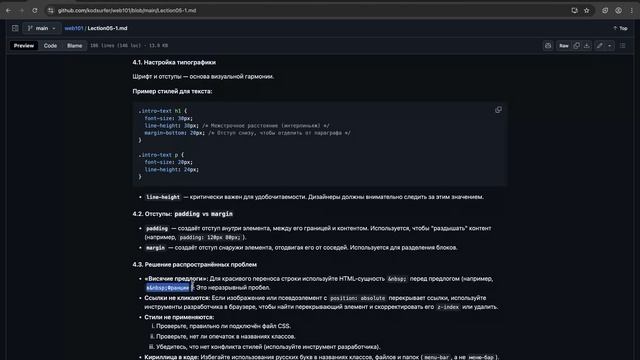Open the browser extensions icon
Image resolution: width=640 pixels, height=360 pixels.
pyautogui.click(x=605, y=11)
